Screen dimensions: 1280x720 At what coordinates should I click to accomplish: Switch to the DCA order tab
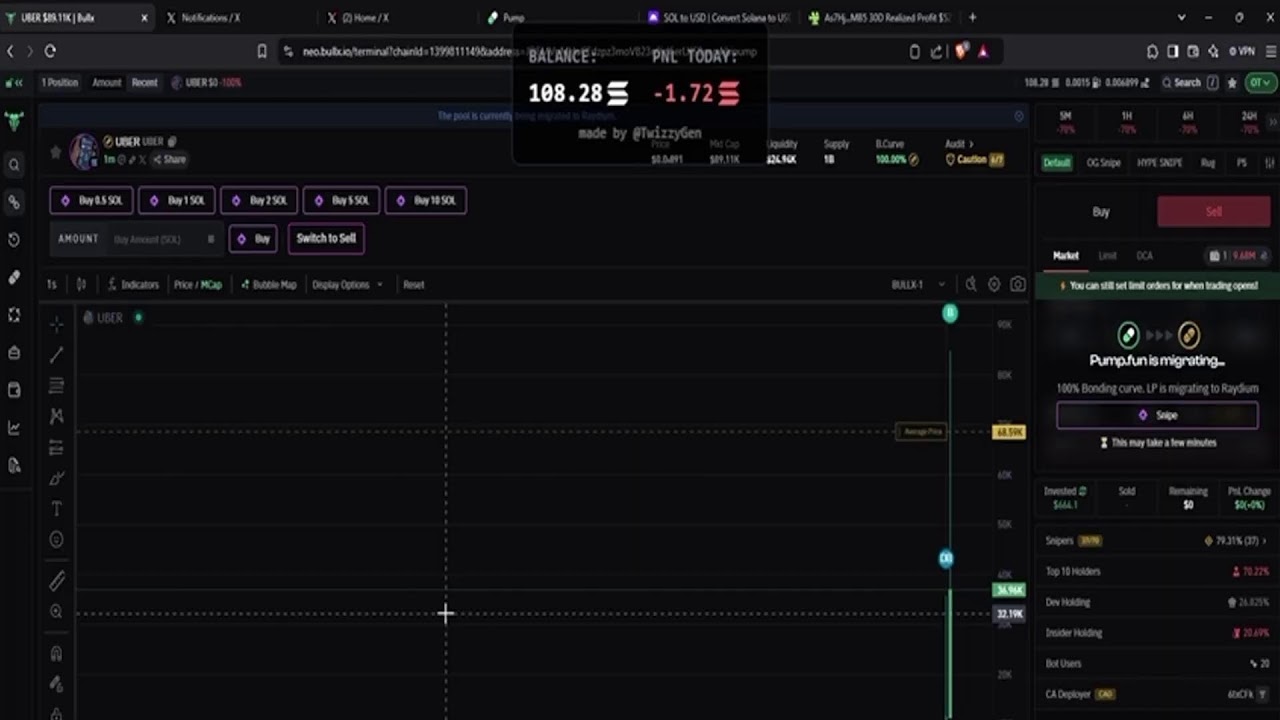click(1144, 256)
